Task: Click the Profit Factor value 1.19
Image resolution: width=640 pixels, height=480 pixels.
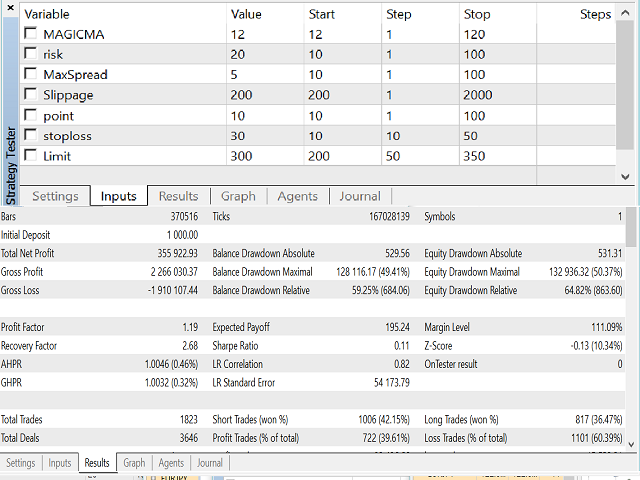Action: (190, 327)
